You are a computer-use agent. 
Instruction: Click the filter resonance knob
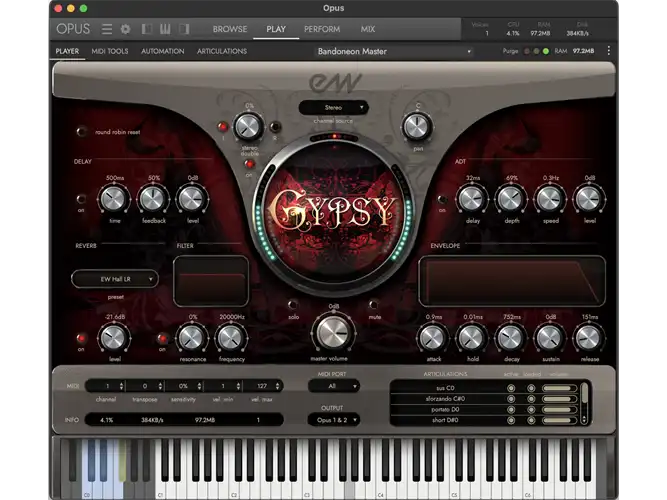pyautogui.click(x=191, y=337)
